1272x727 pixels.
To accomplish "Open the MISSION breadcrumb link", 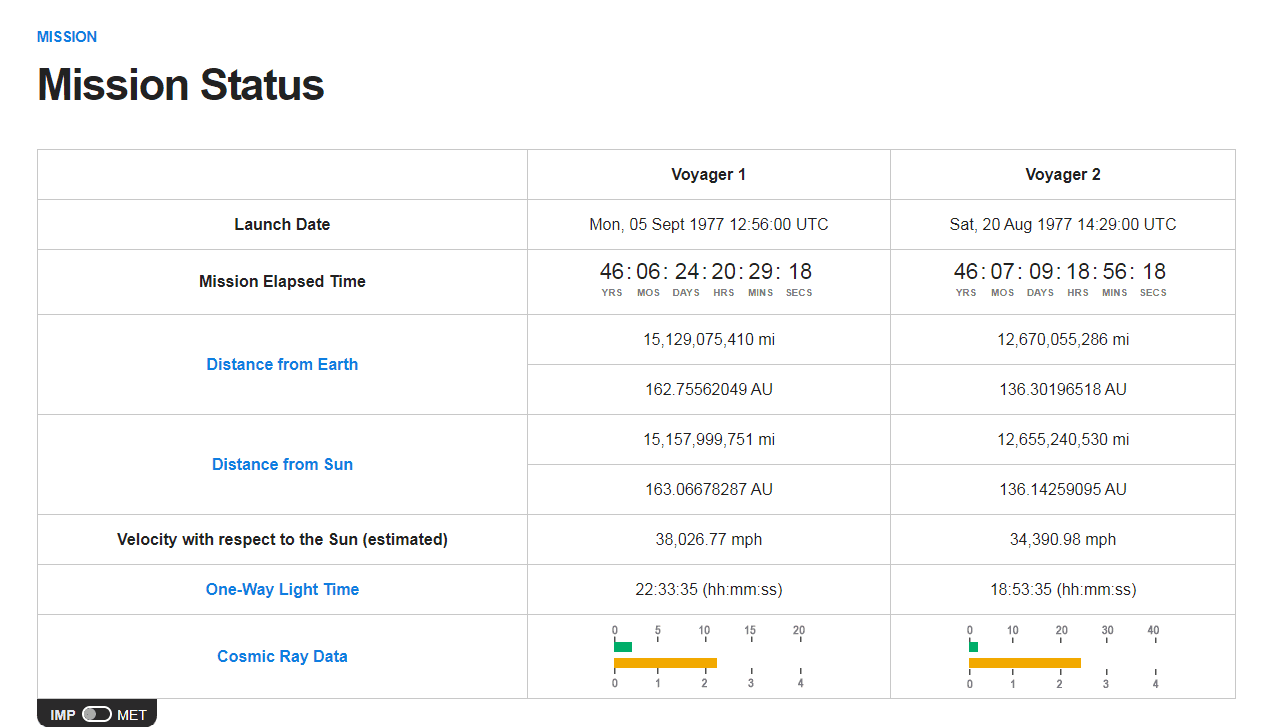I will [67, 37].
